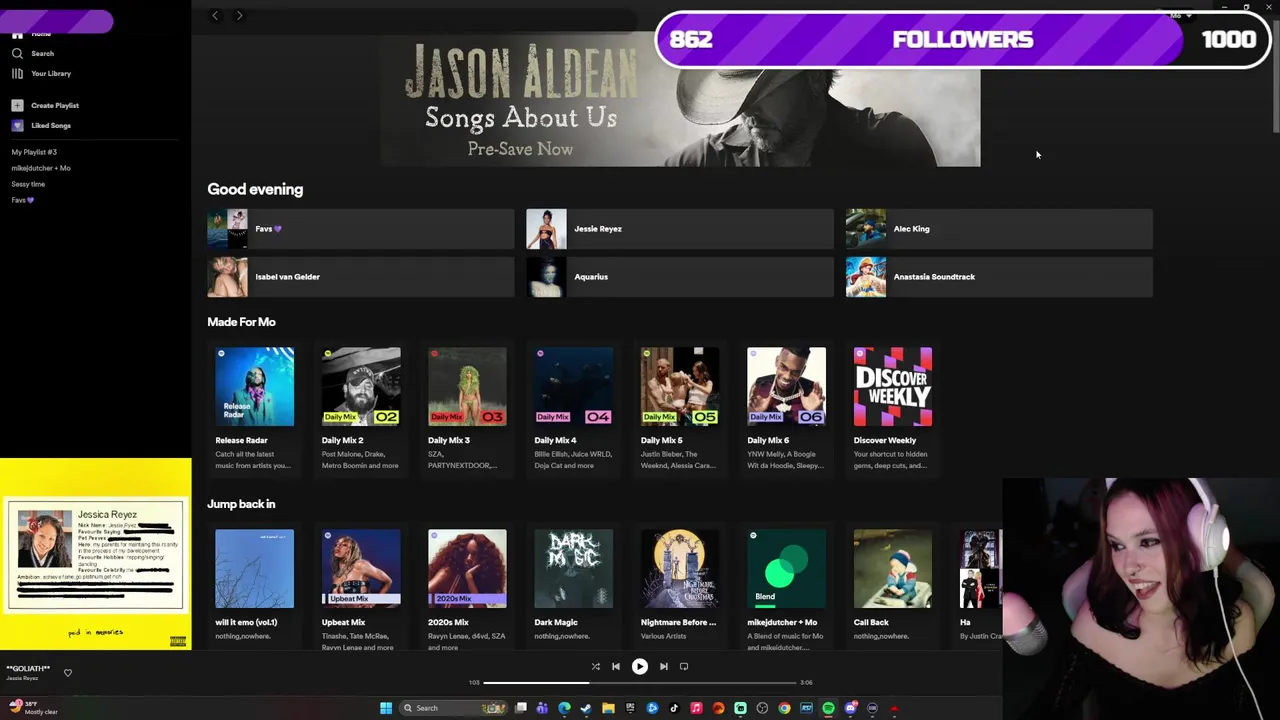Skip to previous track
The image size is (1280, 720).
pyautogui.click(x=616, y=666)
